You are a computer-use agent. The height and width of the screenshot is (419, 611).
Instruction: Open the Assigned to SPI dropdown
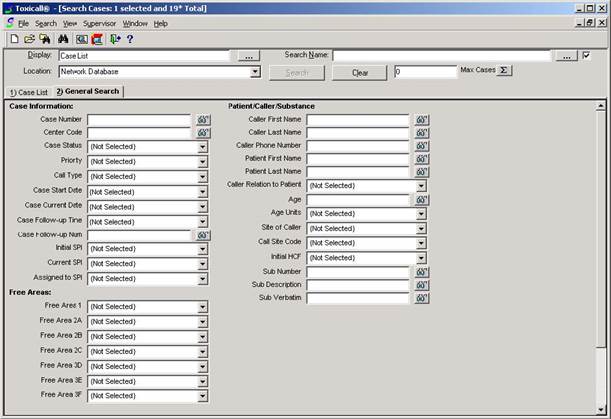[202, 279]
